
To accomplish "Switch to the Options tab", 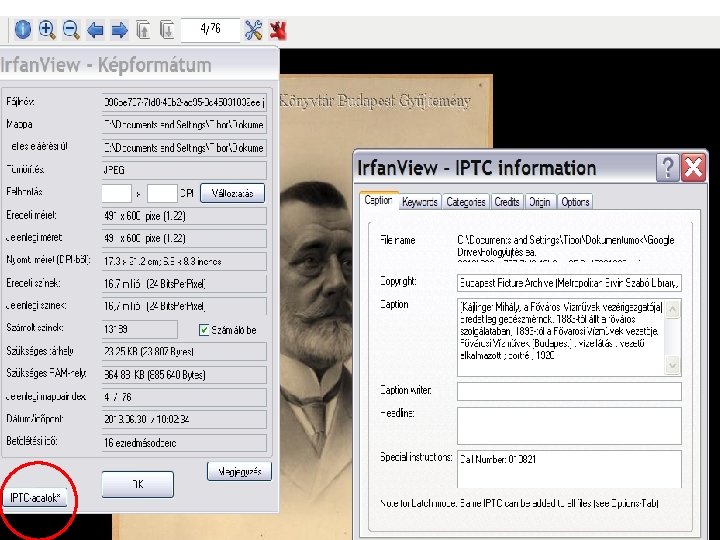I will click(575, 202).
